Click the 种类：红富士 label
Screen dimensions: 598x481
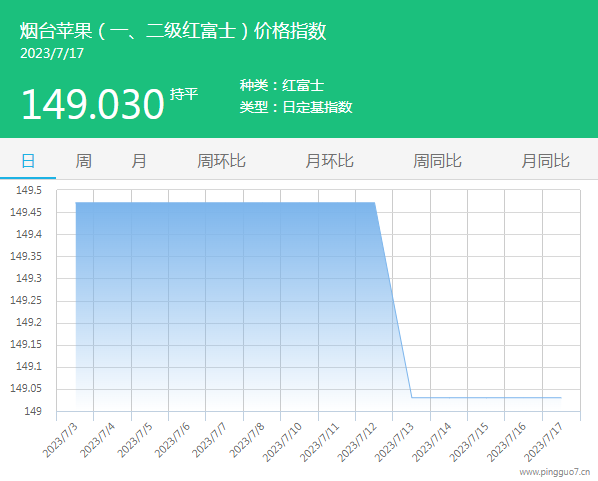(282, 85)
